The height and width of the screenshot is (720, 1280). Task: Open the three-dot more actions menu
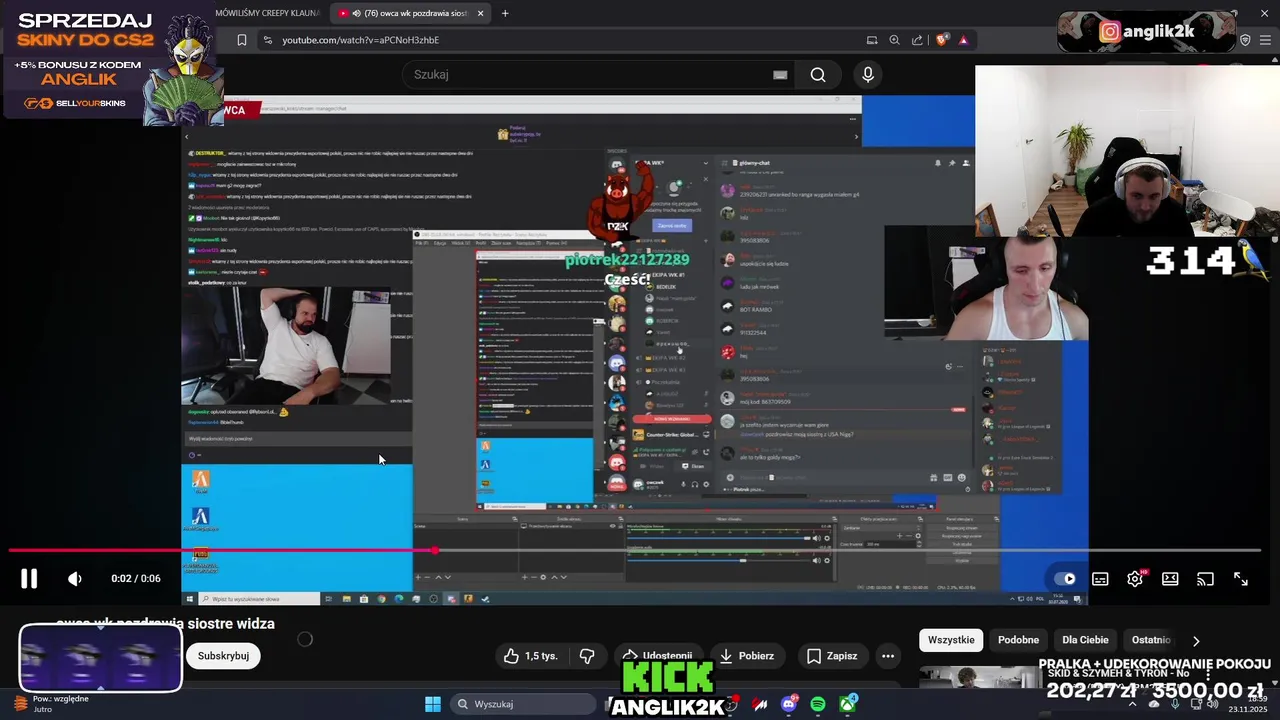(x=888, y=656)
